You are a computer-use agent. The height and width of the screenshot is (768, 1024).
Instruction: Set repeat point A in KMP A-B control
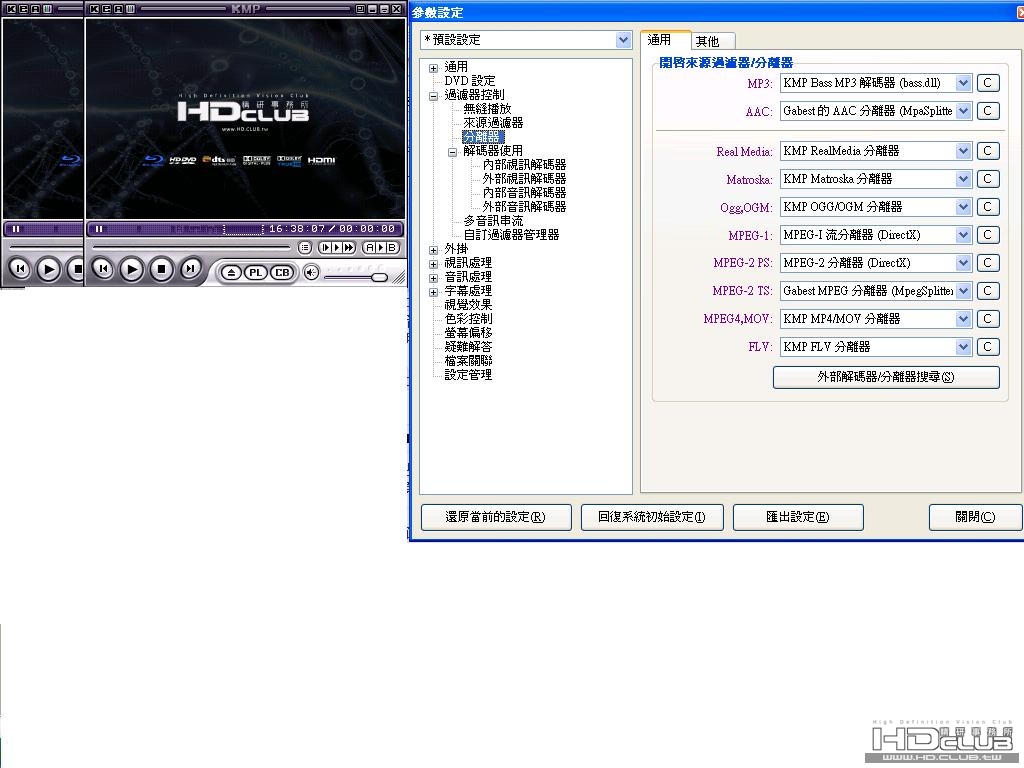point(369,248)
